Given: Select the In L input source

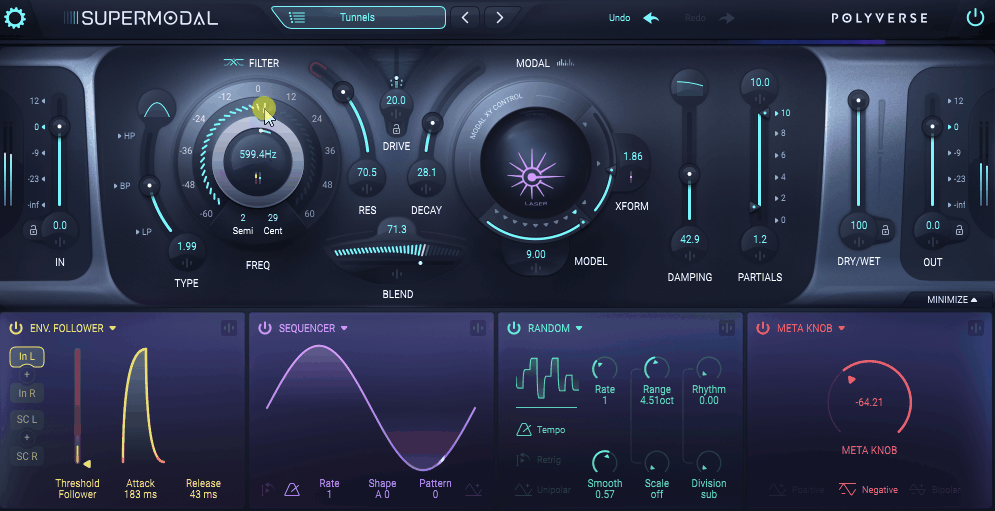Looking at the screenshot, I should (27, 357).
